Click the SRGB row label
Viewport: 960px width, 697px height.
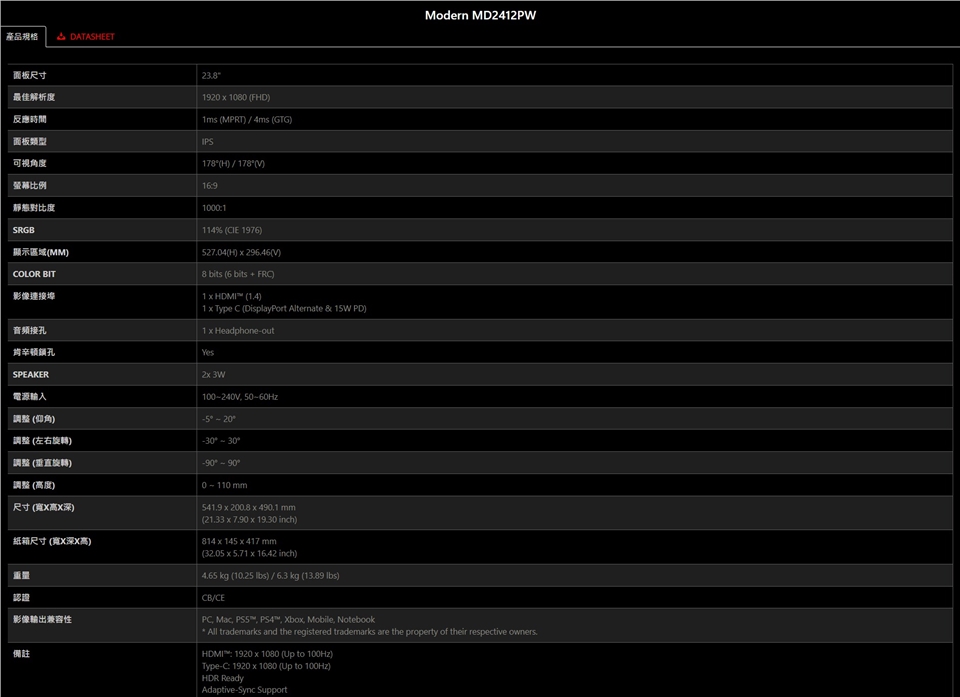tap(24, 230)
